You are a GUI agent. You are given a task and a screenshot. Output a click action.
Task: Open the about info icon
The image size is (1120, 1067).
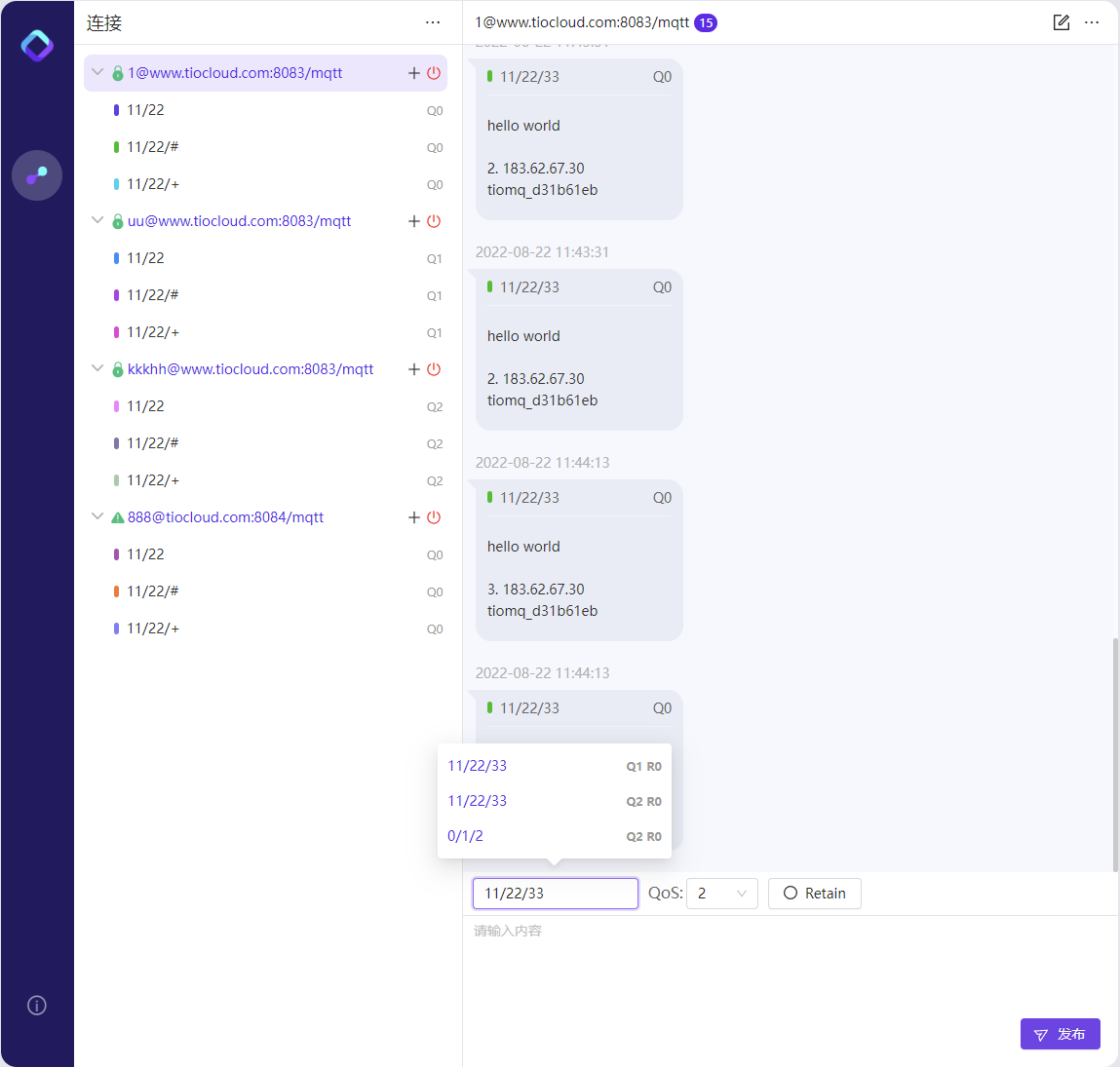(x=37, y=1005)
